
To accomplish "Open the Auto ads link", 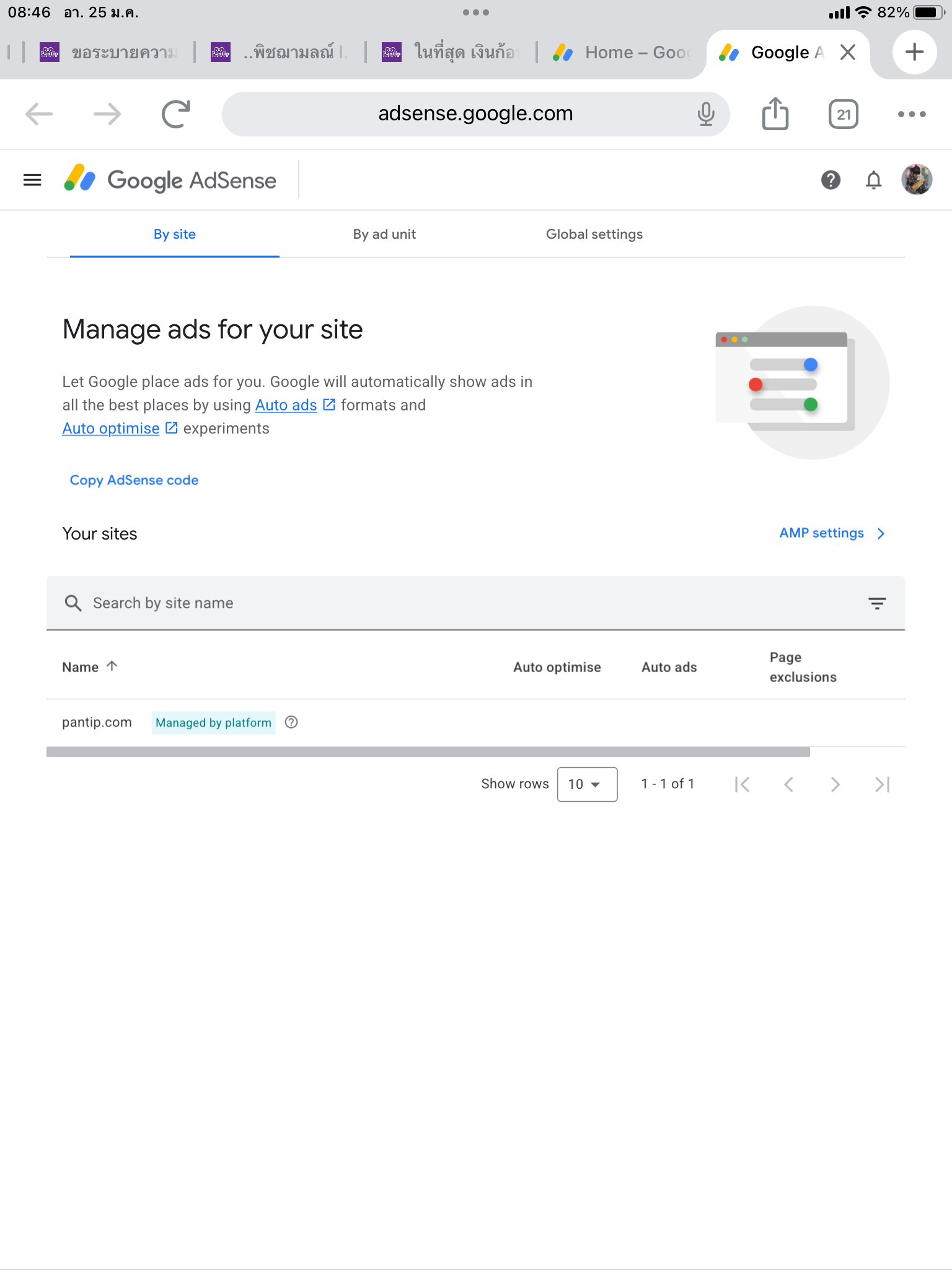I will pyautogui.click(x=286, y=405).
